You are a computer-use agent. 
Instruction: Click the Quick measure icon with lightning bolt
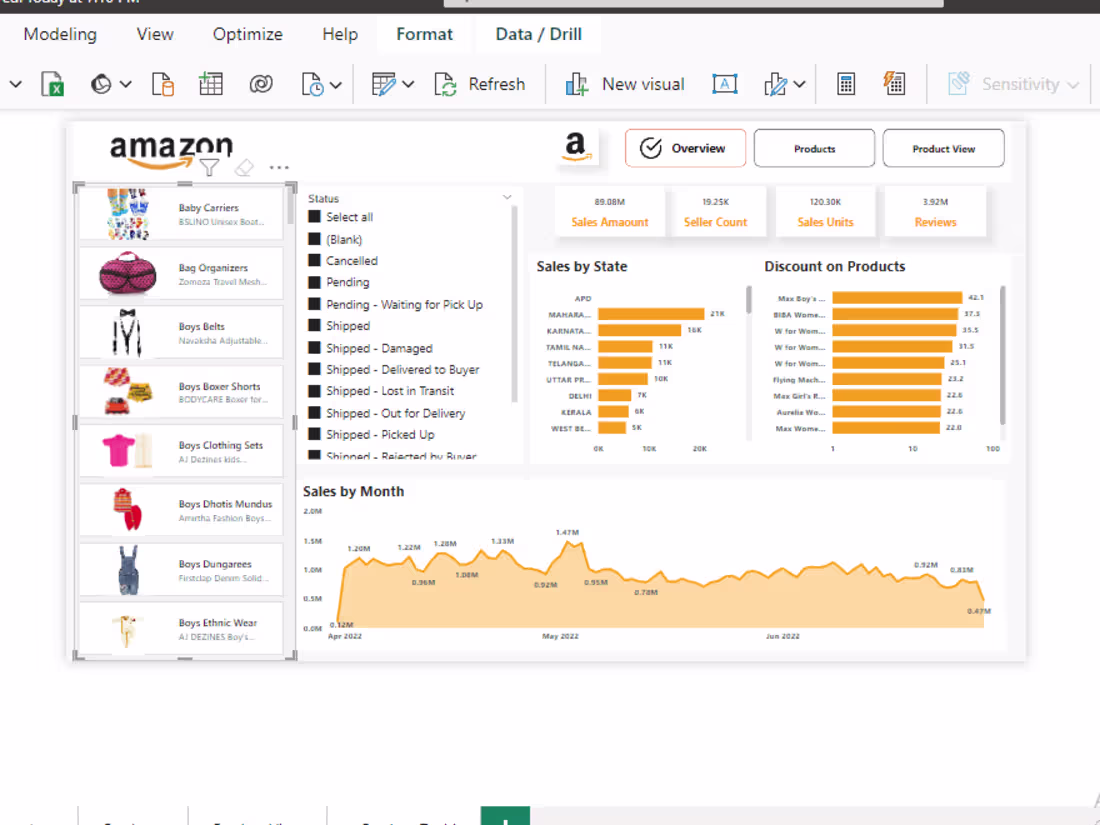[x=894, y=84]
